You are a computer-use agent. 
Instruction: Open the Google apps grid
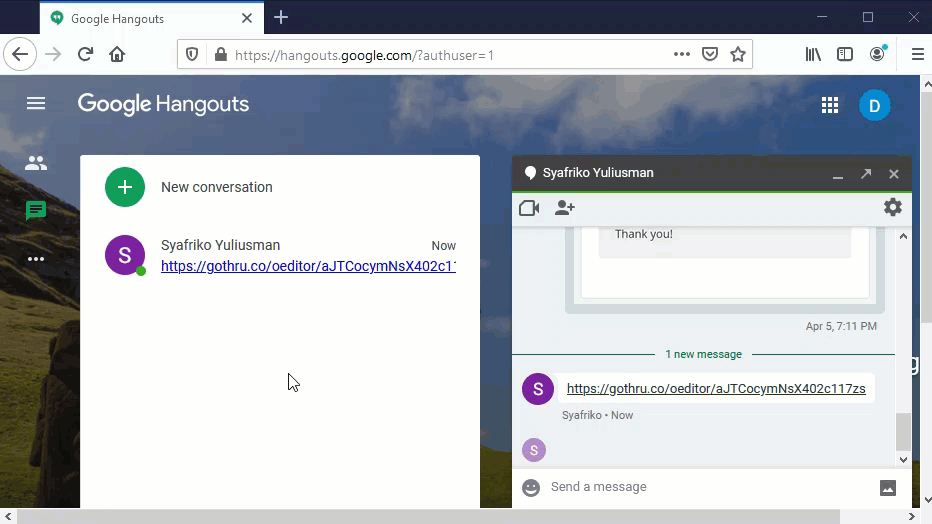click(x=830, y=106)
